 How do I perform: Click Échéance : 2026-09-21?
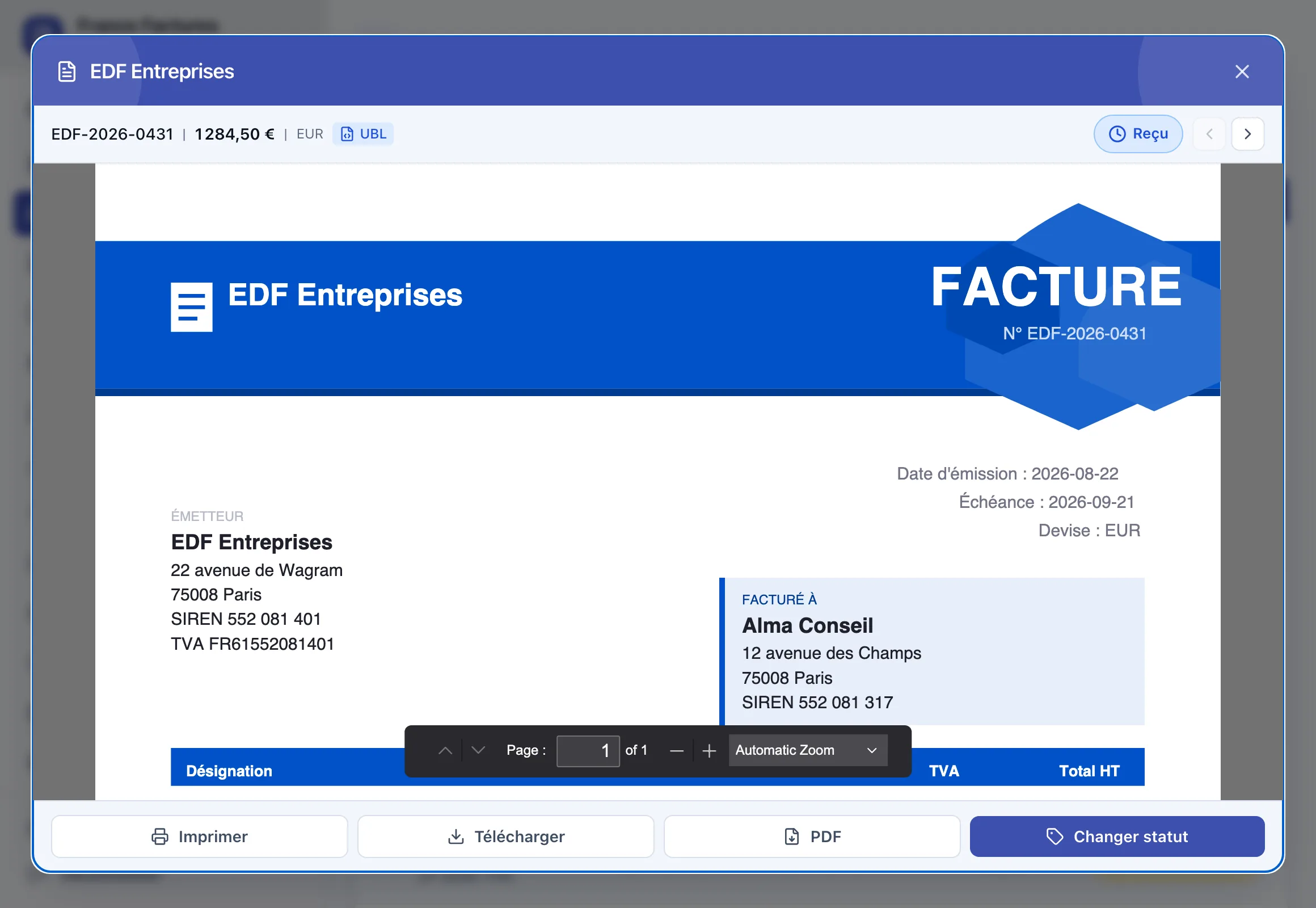1047,502
